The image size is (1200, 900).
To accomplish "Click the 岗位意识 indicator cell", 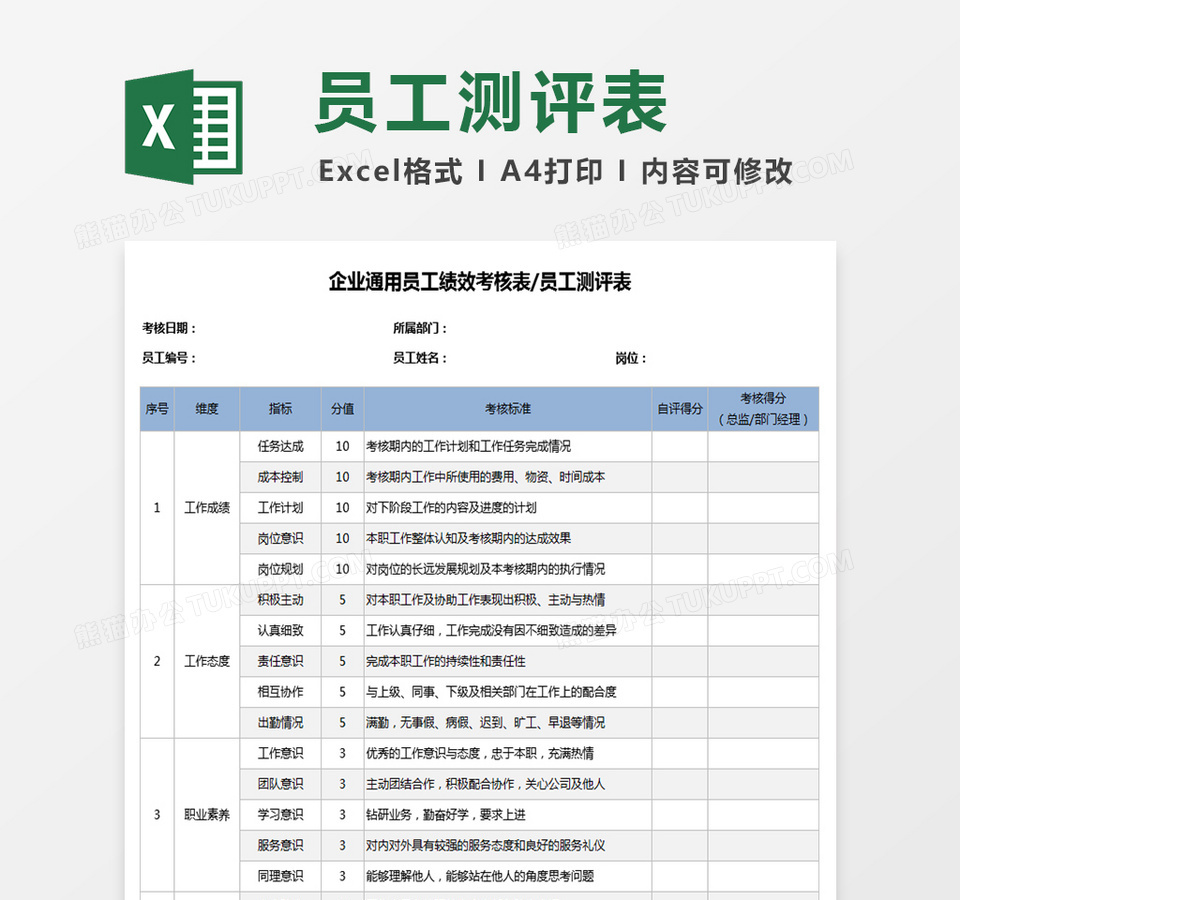I will tap(281, 538).
